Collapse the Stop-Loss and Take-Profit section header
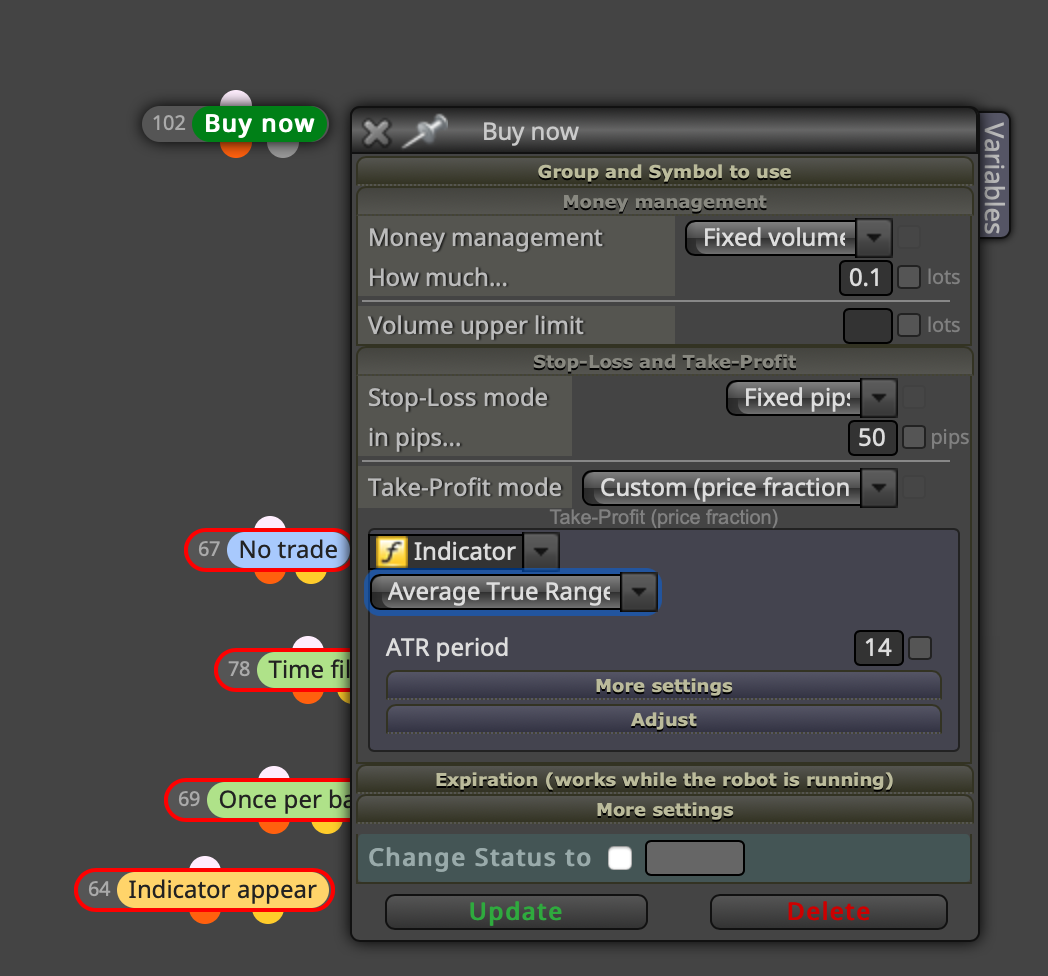Image resolution: width=1048 pixels, height=976 pixels. 664,362
